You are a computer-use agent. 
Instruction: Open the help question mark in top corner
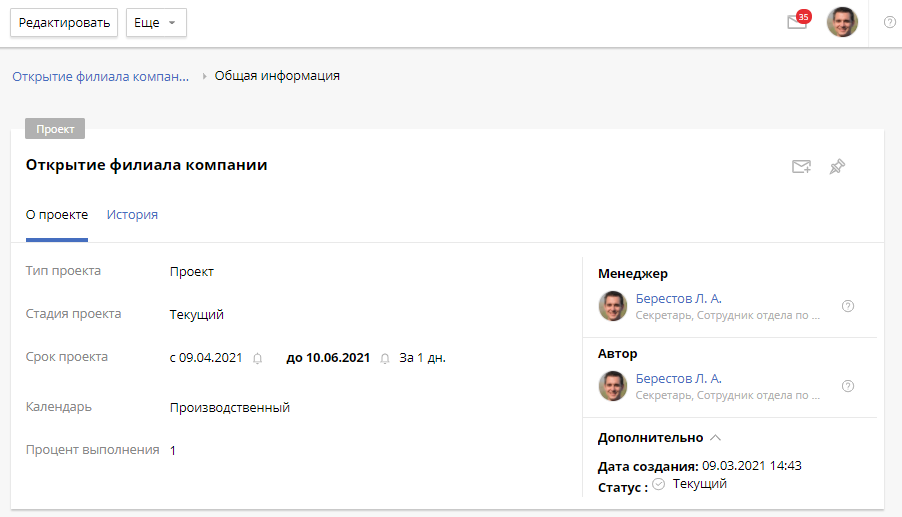[x=890, y=22]
